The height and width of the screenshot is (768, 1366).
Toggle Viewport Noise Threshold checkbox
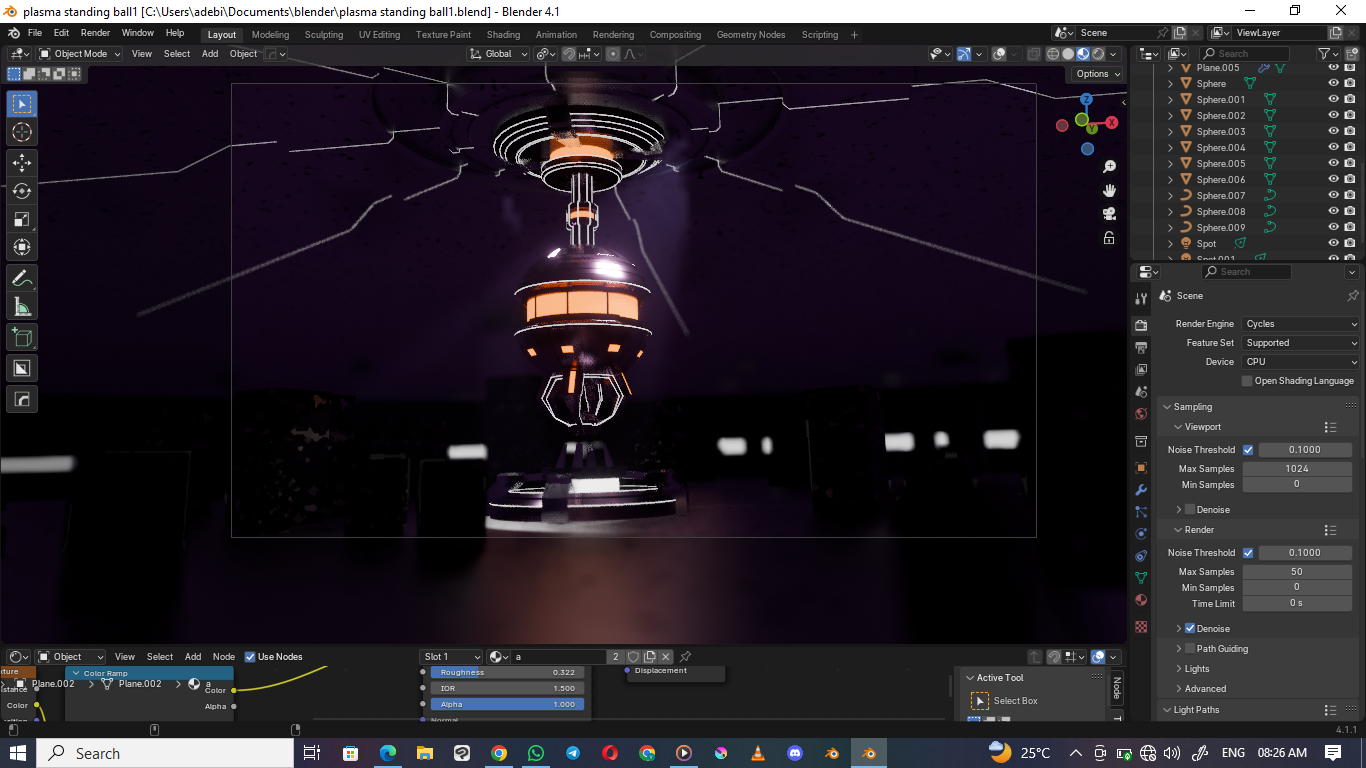1248,450
